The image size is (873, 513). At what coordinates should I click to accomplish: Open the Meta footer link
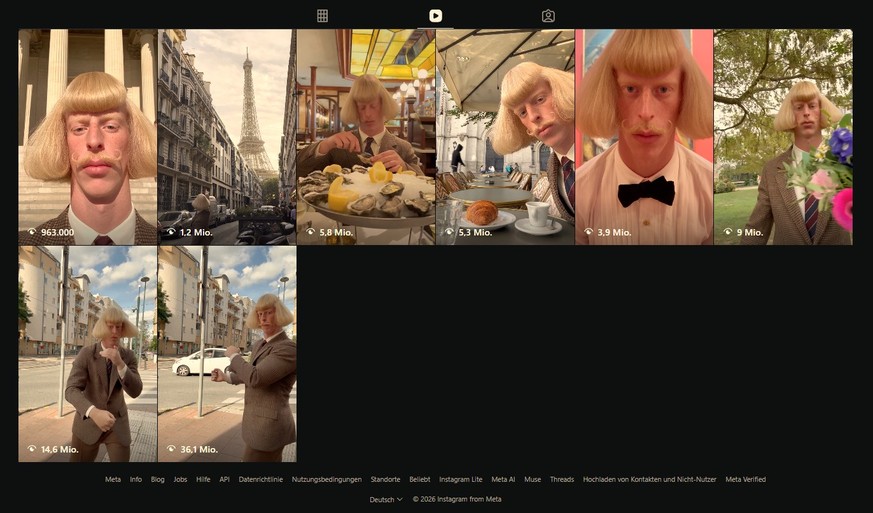click(x=113, y=479)
